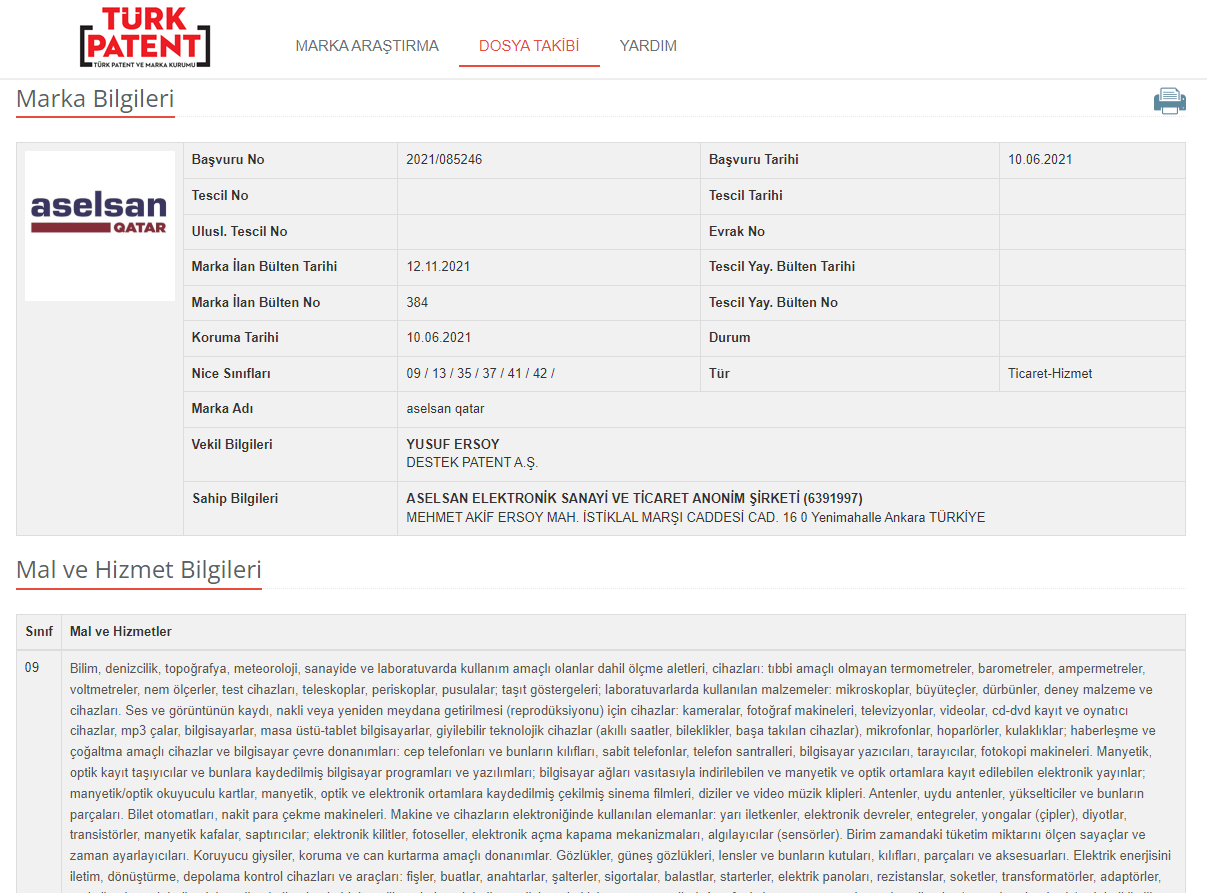Click the aselsan qatar trademark image
Viewport: 1207px width, 893px height.
pyautogui.click(x=99, y=226)
